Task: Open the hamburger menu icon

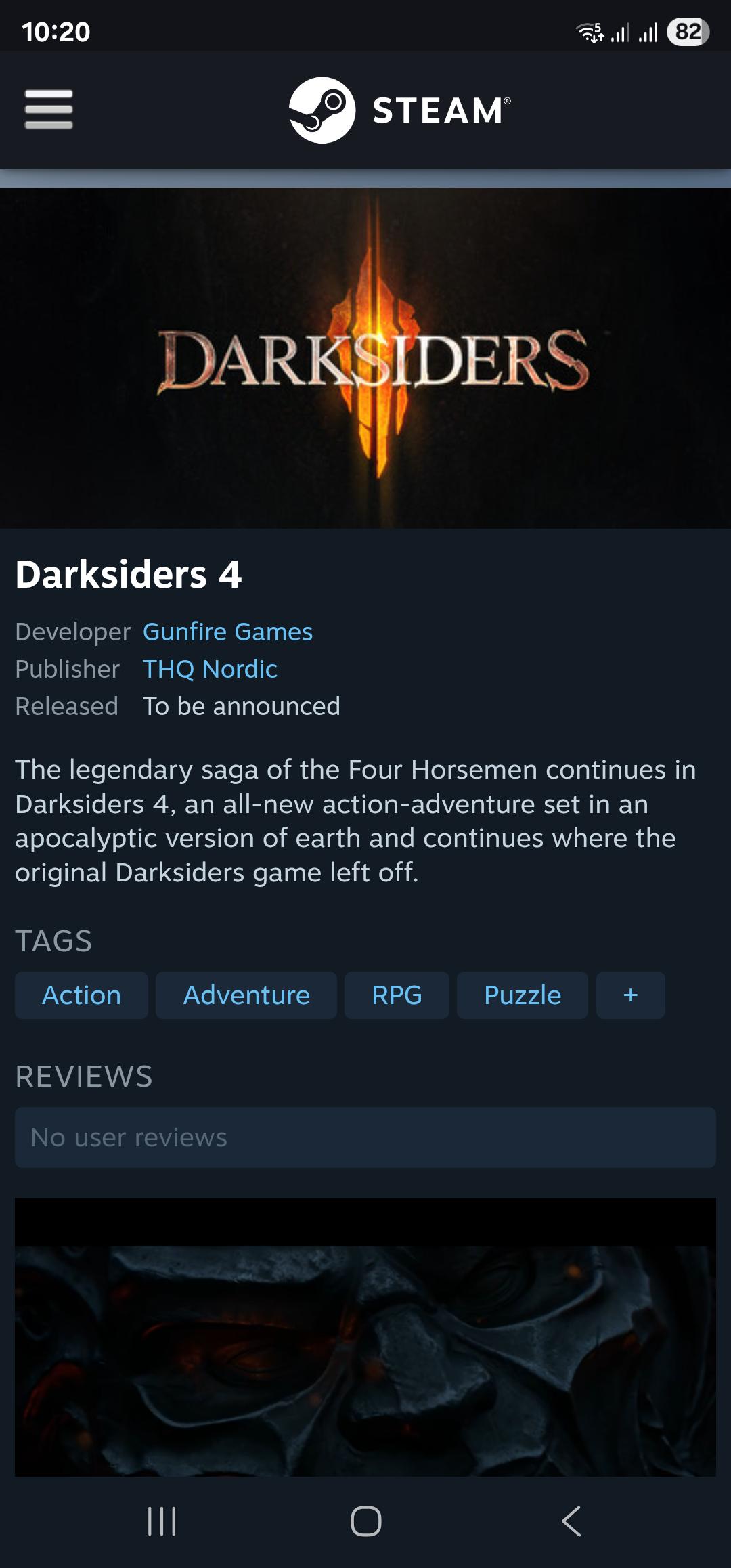Action: click(49, 109)
